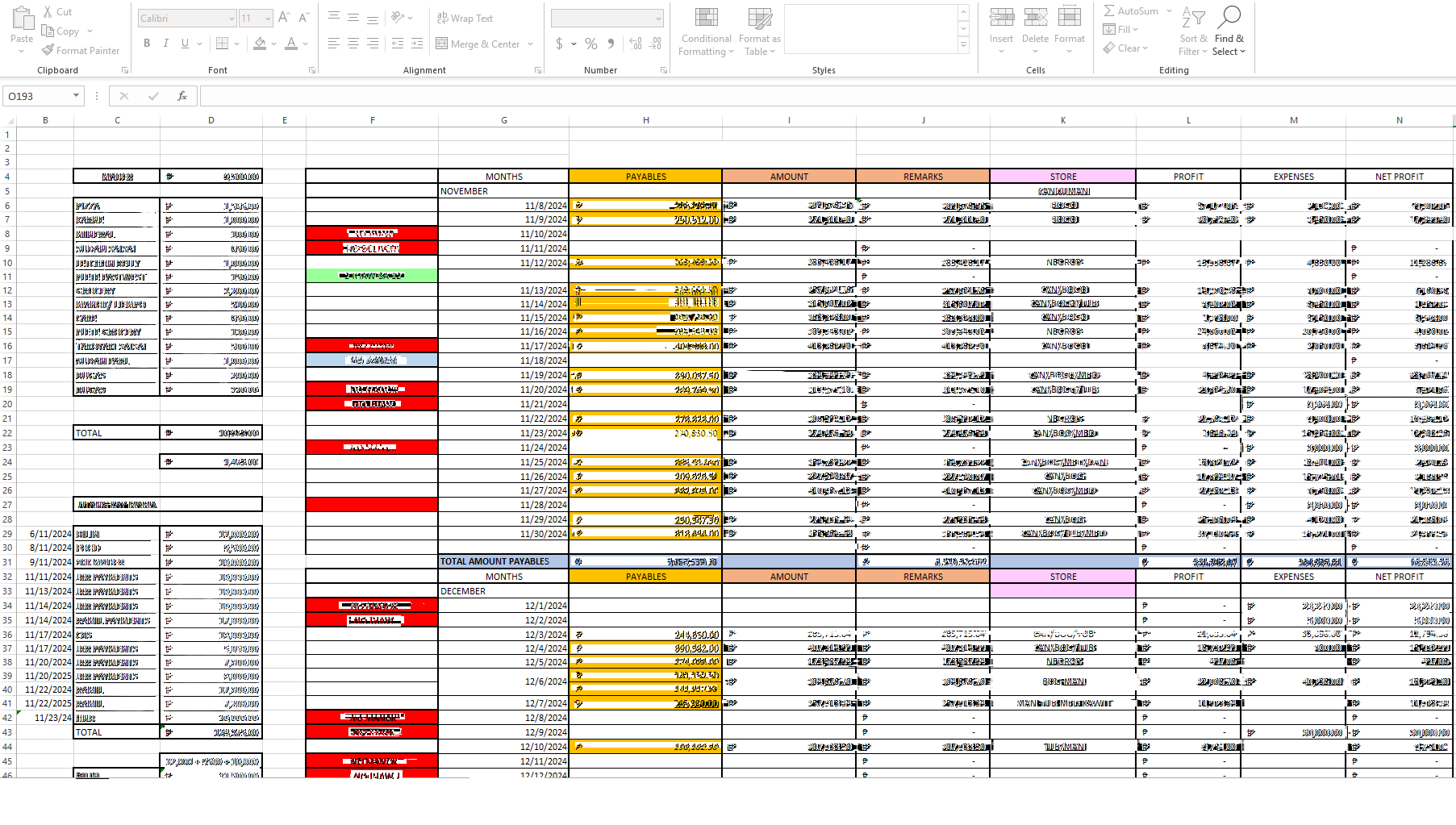Click the Delete cells icon
1456x825 pixels.
[x=1036, y=17]
